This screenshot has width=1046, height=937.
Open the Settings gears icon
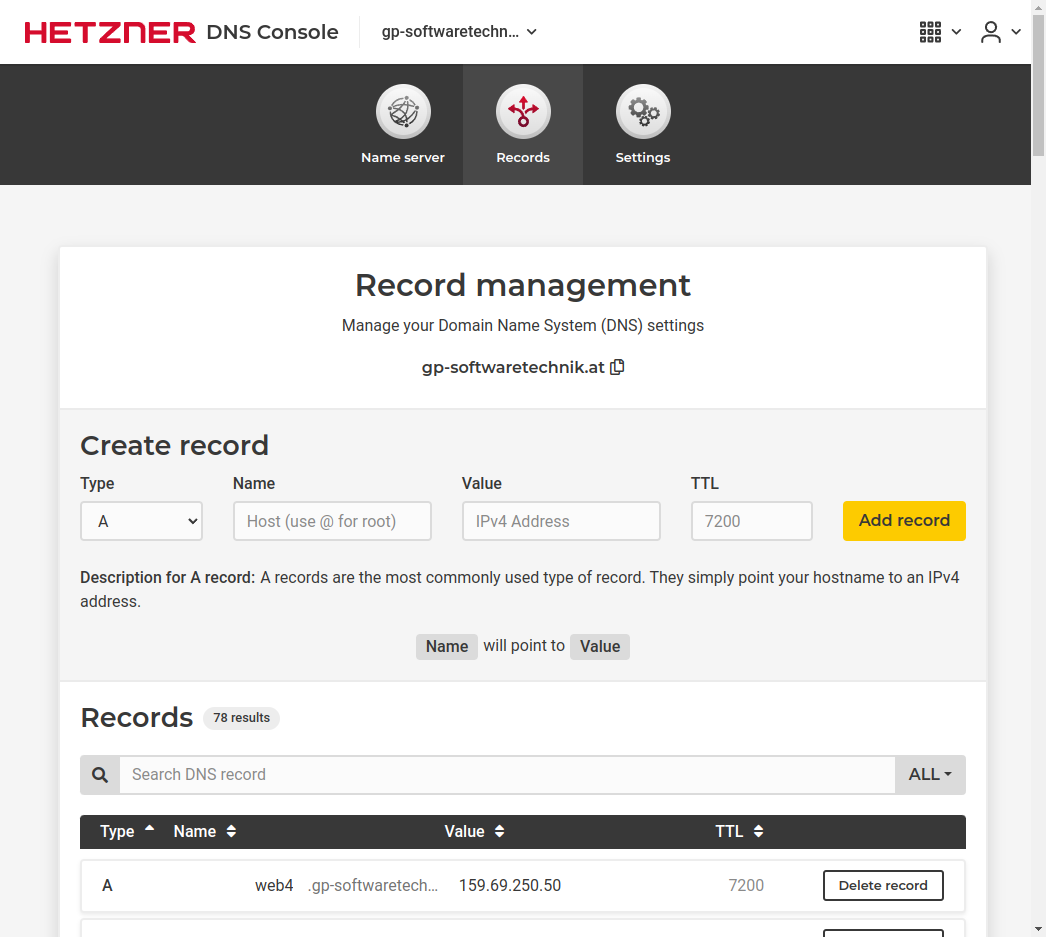pyautogui.click(x=643, y=112)
